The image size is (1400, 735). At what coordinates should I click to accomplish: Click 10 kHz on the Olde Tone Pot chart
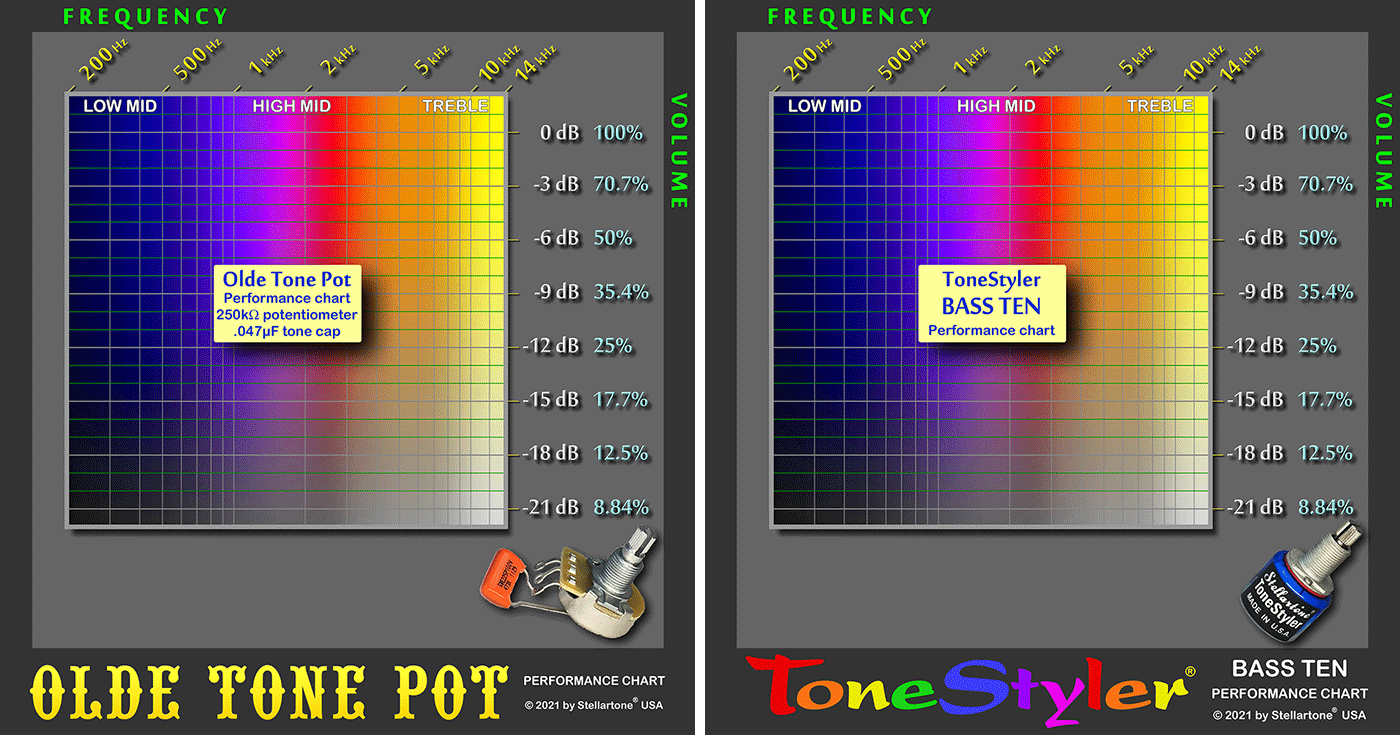coord(497,62)
